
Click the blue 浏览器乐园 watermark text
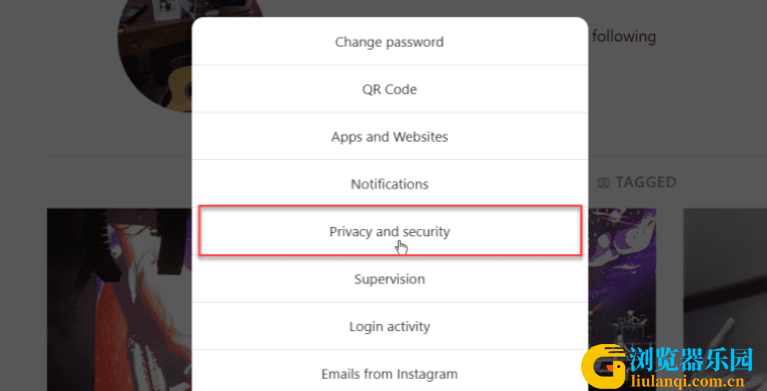click(690, 361)
